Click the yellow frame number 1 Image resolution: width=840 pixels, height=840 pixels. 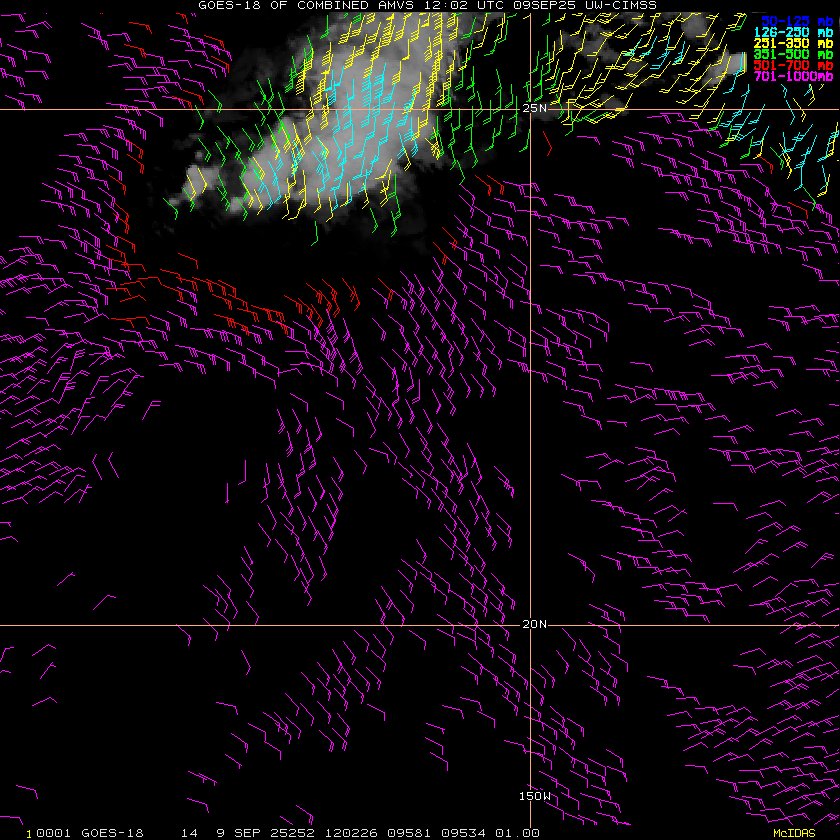tap(29, 834)
